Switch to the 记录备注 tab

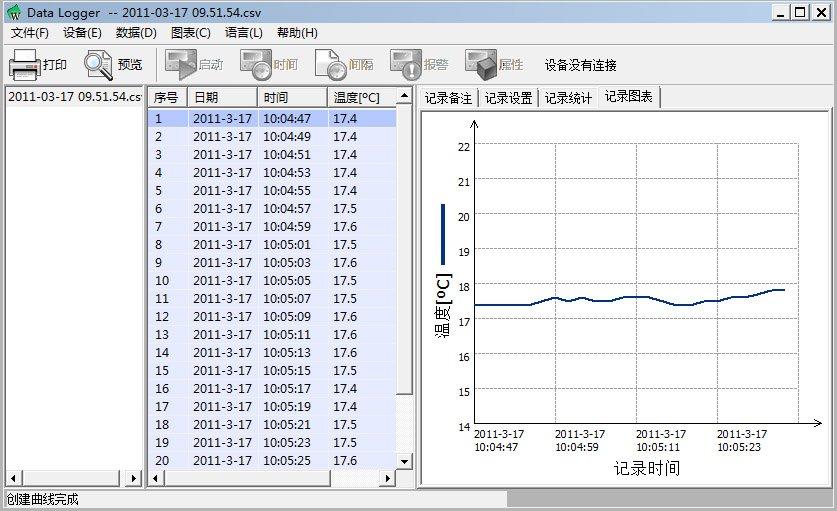point(448,98)
